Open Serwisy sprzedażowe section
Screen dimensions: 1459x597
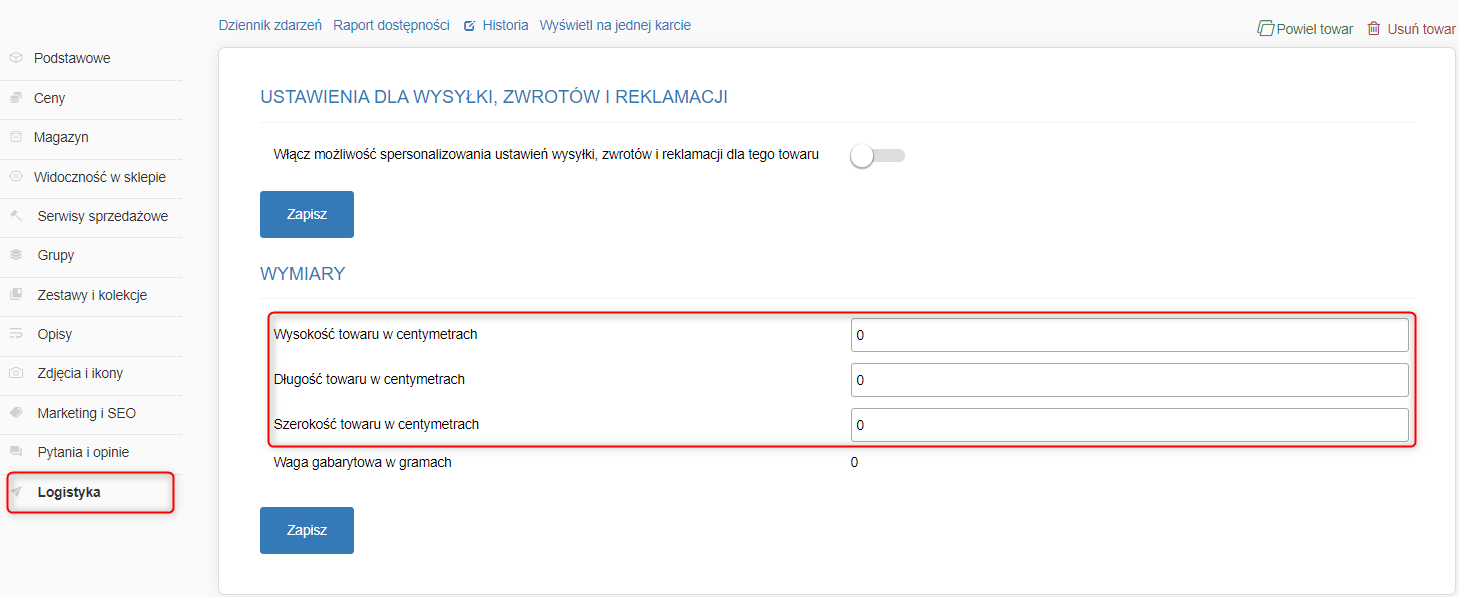(x=103, y=216)
